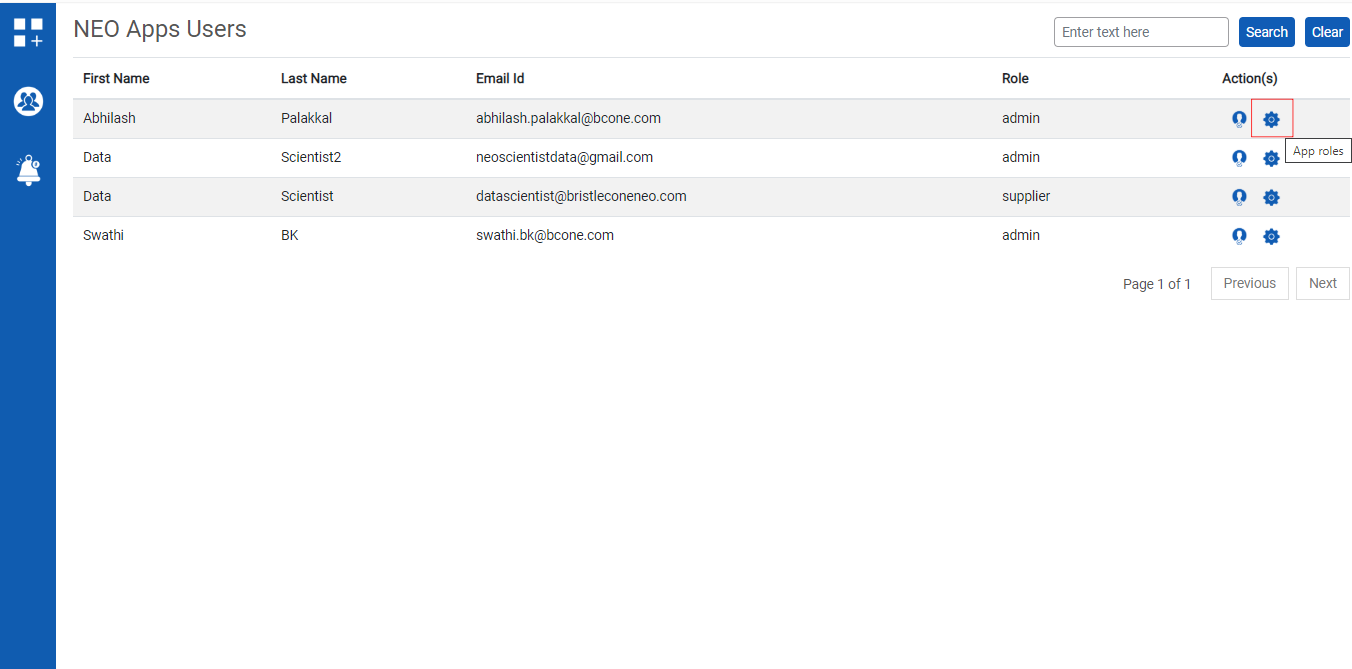
Task: Go to Next page
Action: (x=1323, y=283)
